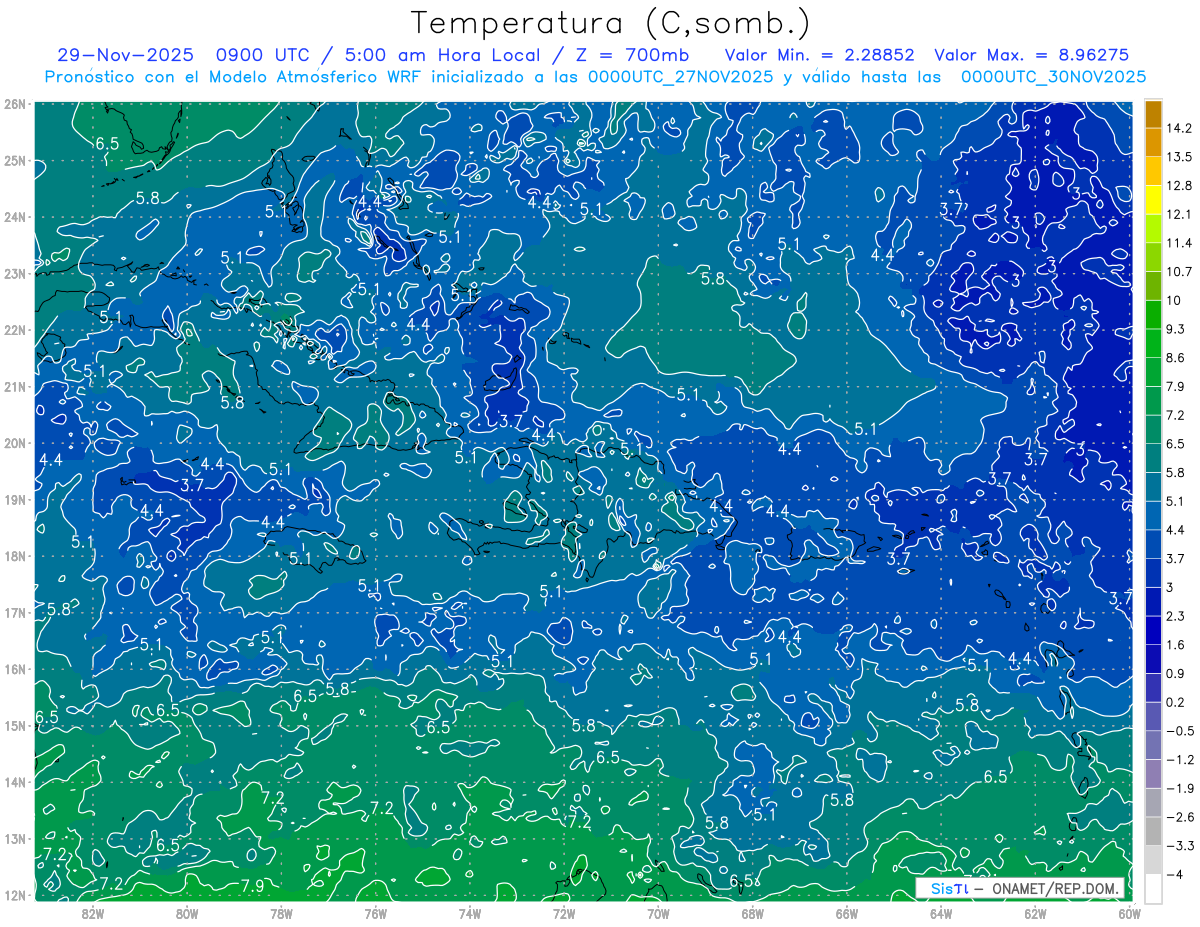Click the 'Valor Max. = 8.96275' readout
The height and width of the screenshot is (927, 1200).
pyautogui.click(x=1032, y=54)
